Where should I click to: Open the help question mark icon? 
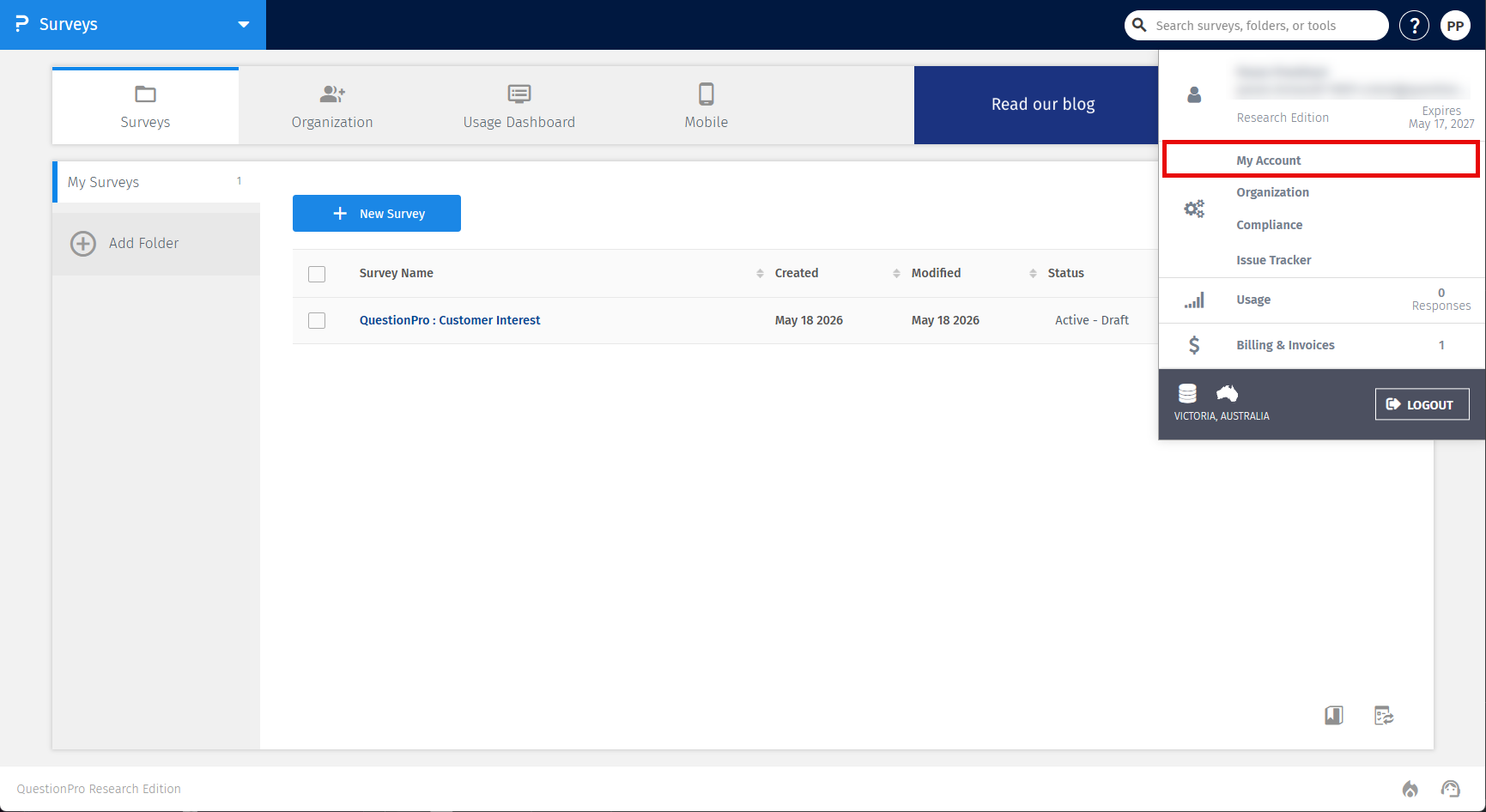tap(1414, 25)
